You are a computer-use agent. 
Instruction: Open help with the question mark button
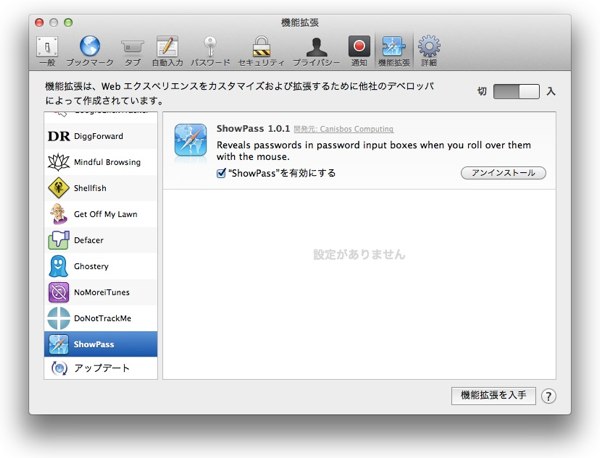coord(548,396)
